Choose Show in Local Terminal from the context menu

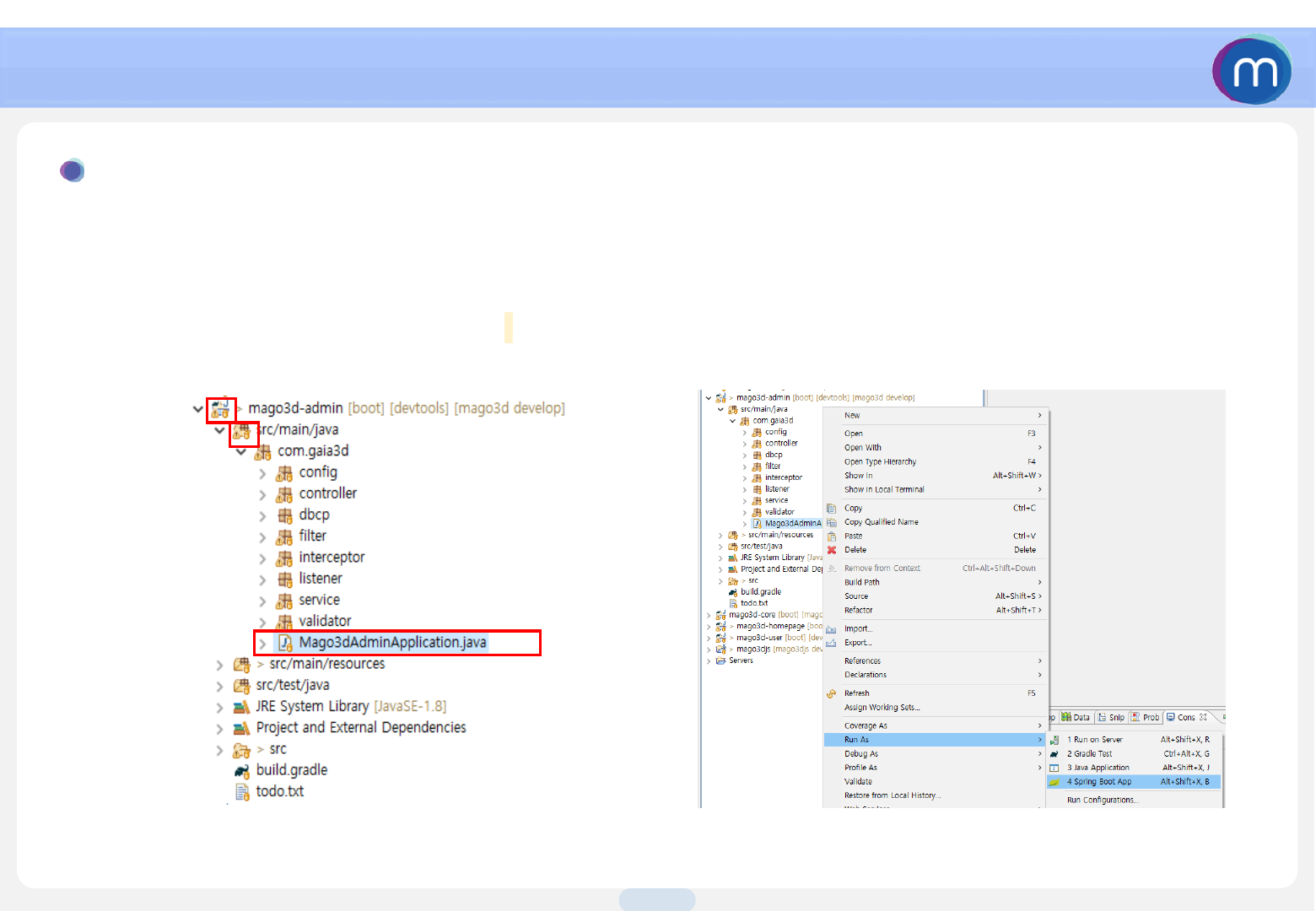point(936,489)
